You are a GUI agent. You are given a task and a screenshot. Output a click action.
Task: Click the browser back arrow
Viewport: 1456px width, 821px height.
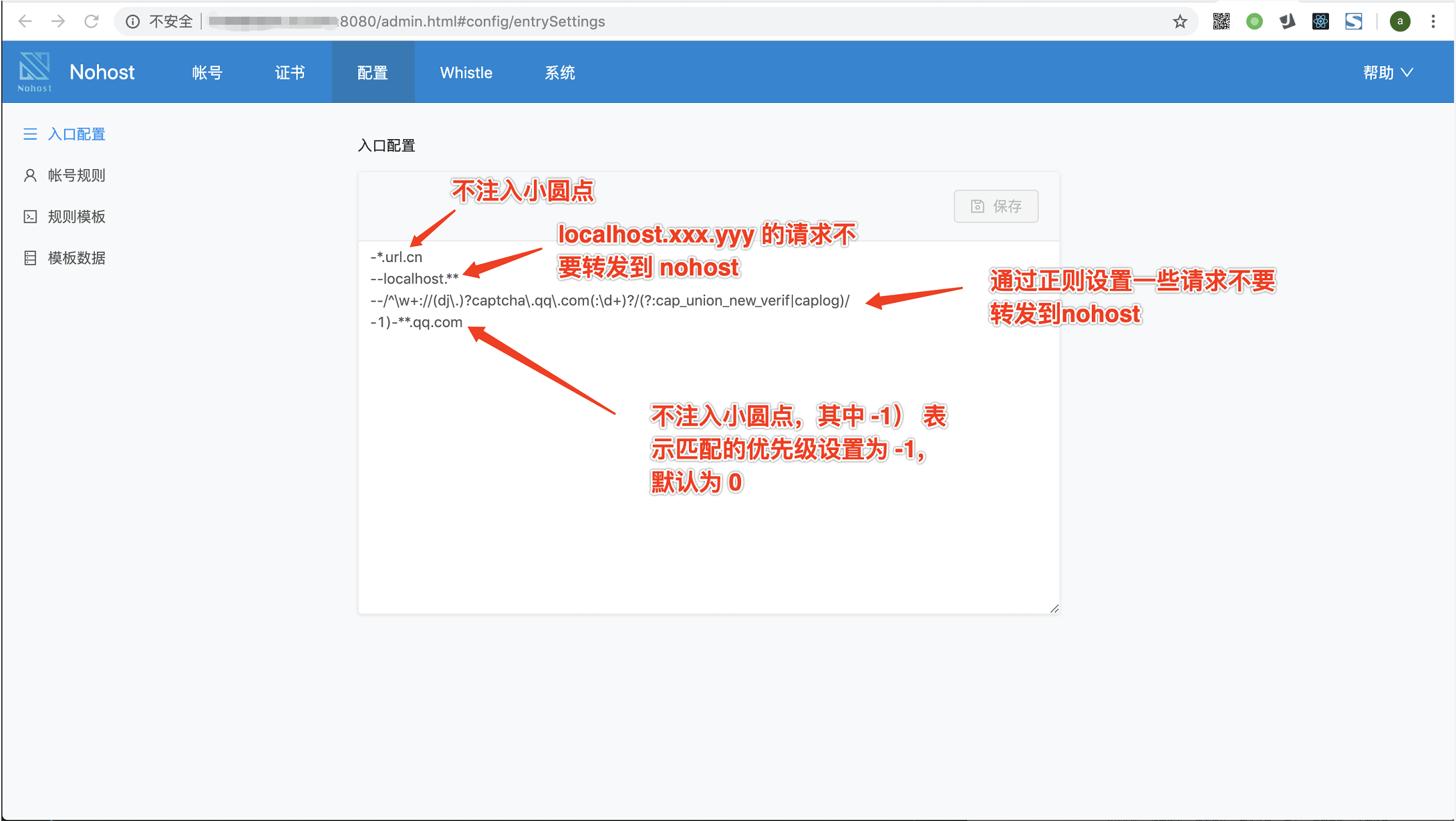pos(25,21)
